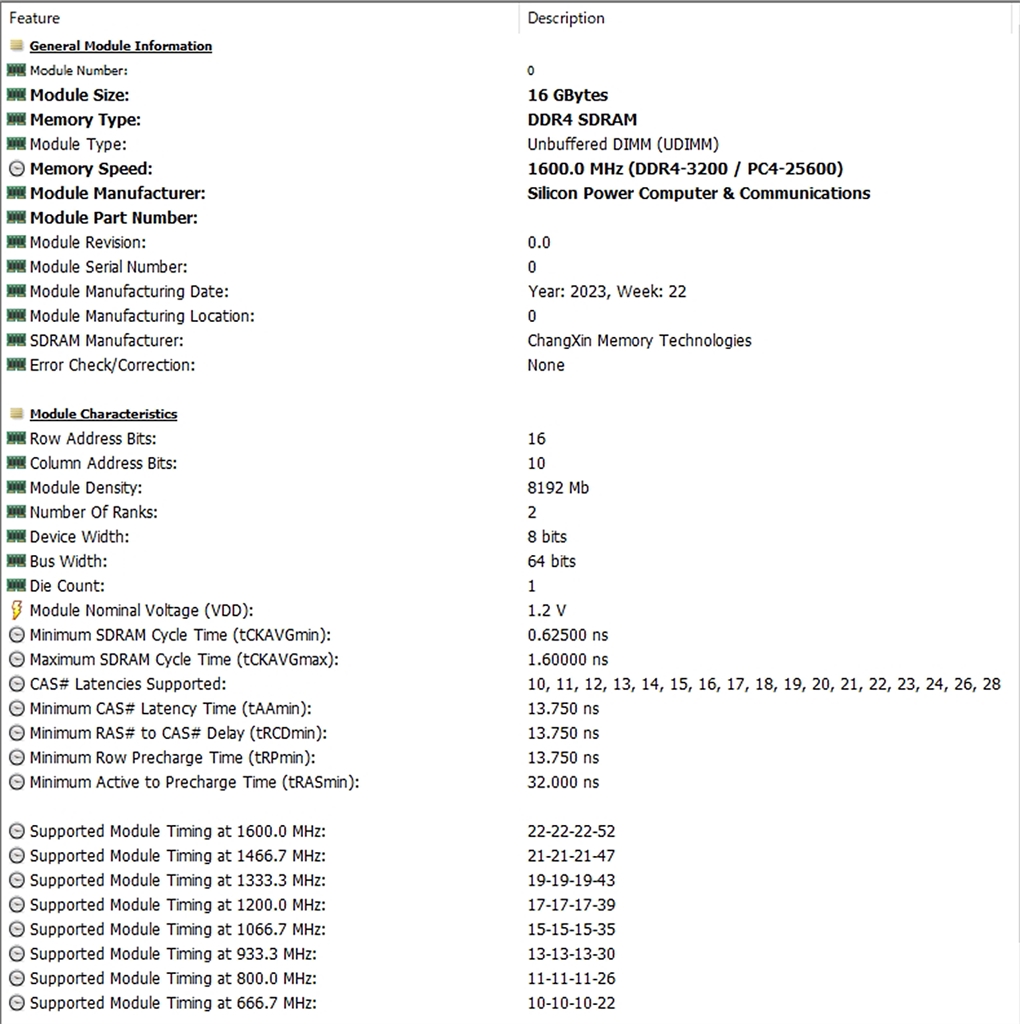Select the Device Width row label

click(x=80, y=537)
